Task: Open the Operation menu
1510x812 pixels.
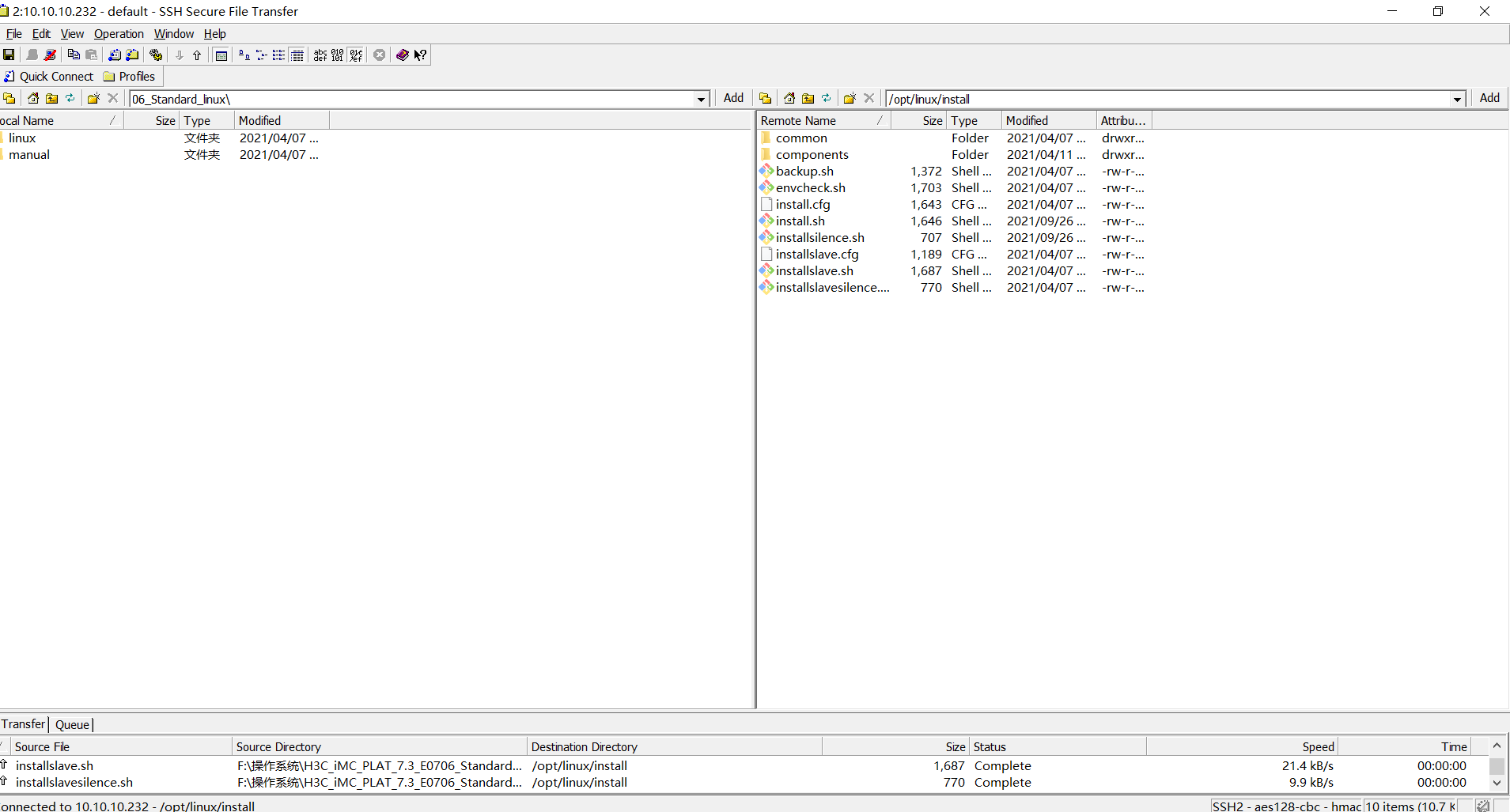Action: 119,34
